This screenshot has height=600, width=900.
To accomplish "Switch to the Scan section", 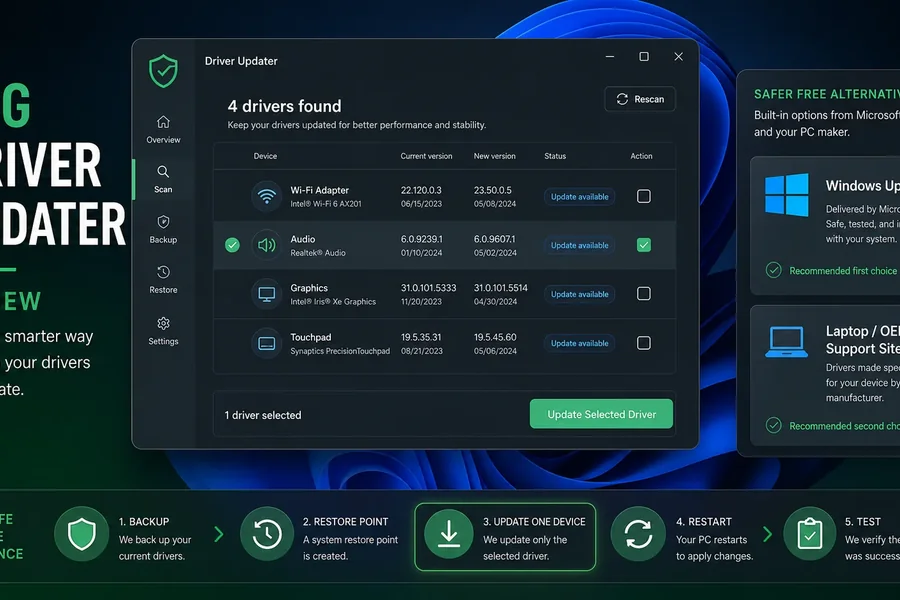I will point(163,179).
